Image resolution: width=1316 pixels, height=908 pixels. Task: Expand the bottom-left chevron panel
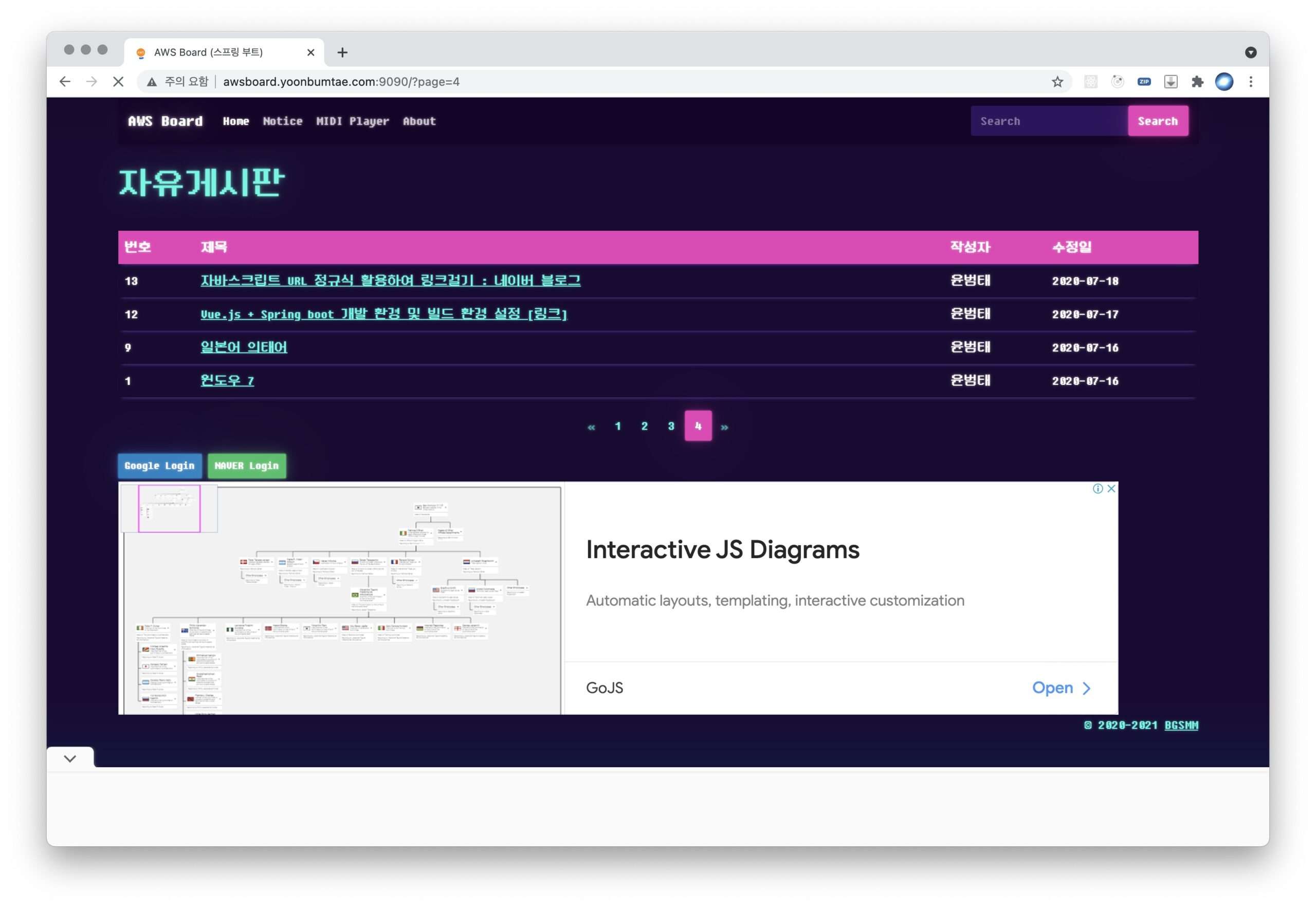coord(70,758)
